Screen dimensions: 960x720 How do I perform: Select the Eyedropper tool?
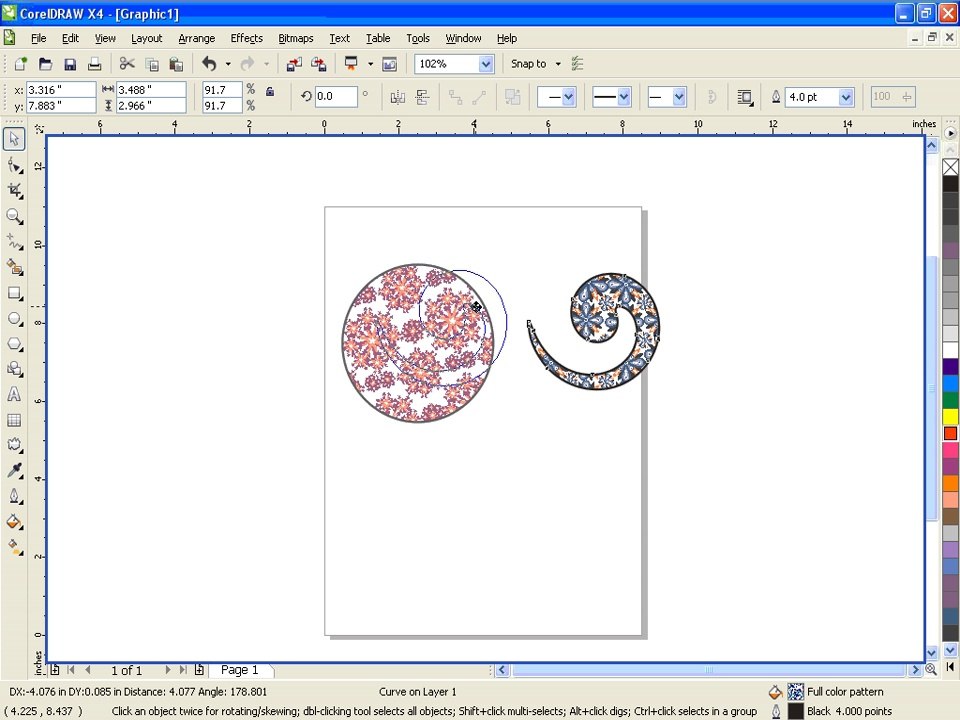click(14, 470)
